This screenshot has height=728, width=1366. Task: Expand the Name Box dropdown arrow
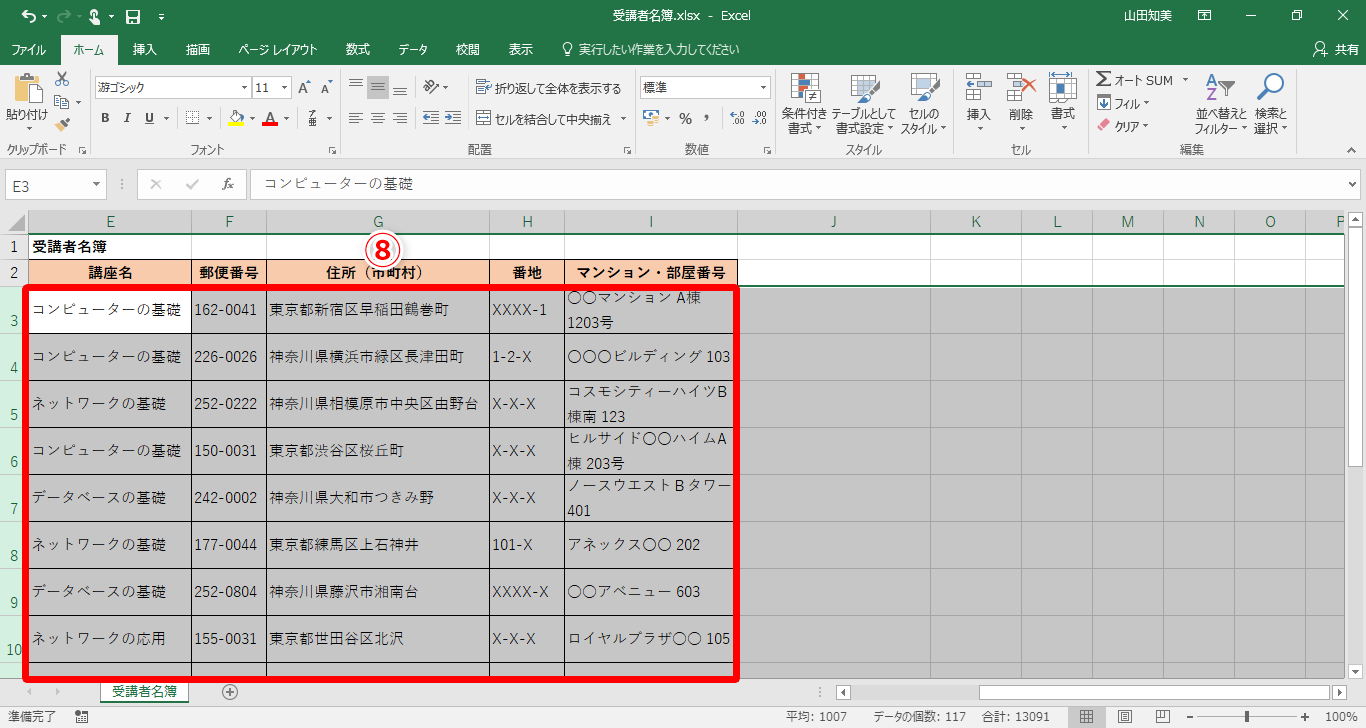click(98, 184)
